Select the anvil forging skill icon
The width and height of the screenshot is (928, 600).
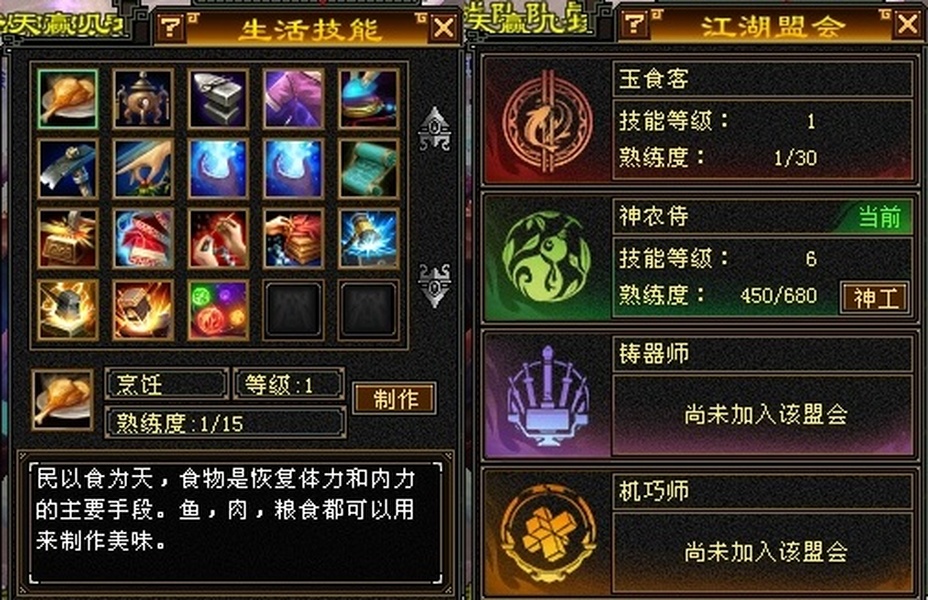tap(218, 99)
